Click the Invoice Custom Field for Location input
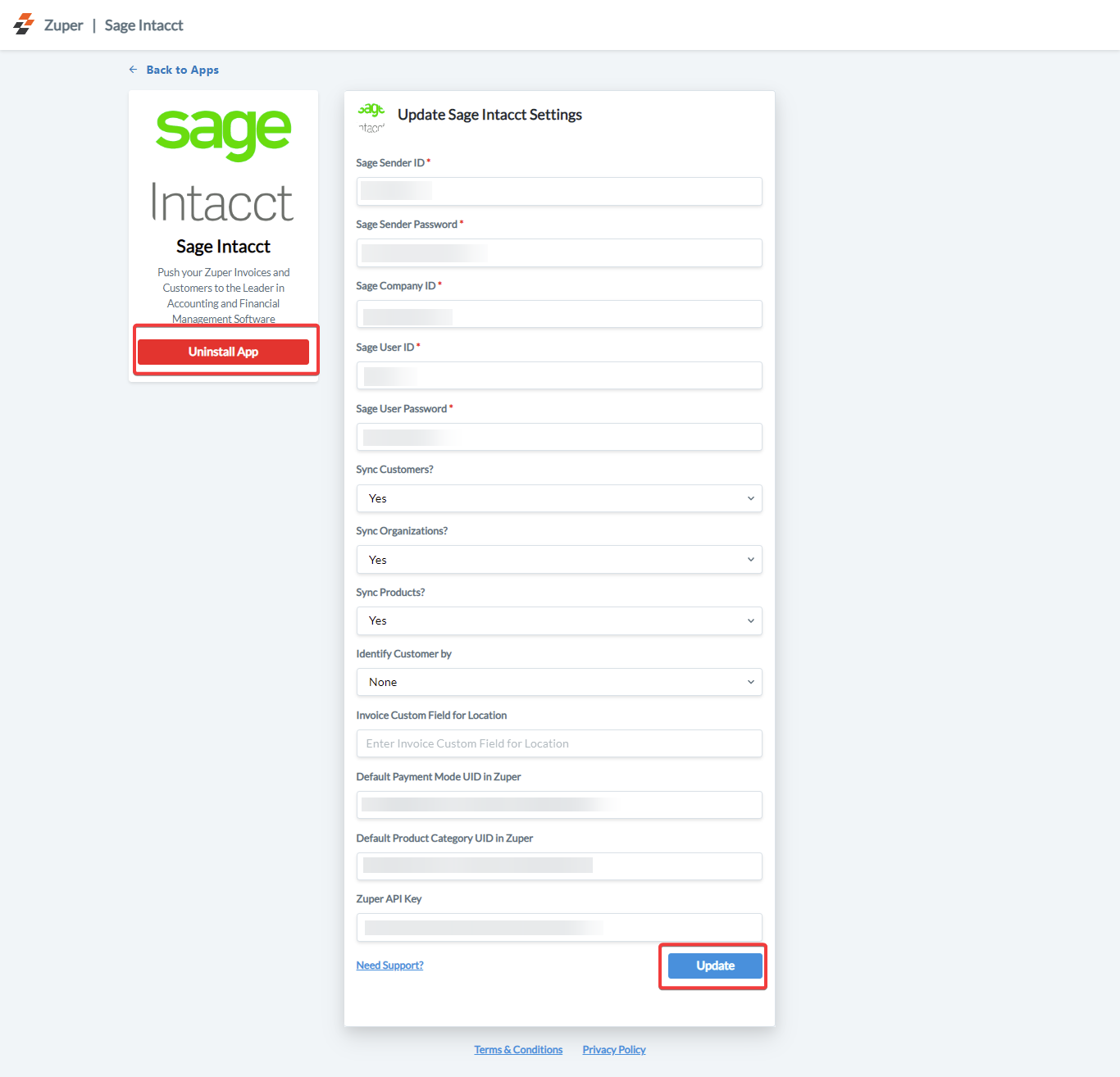 click(x=558, y=743)
